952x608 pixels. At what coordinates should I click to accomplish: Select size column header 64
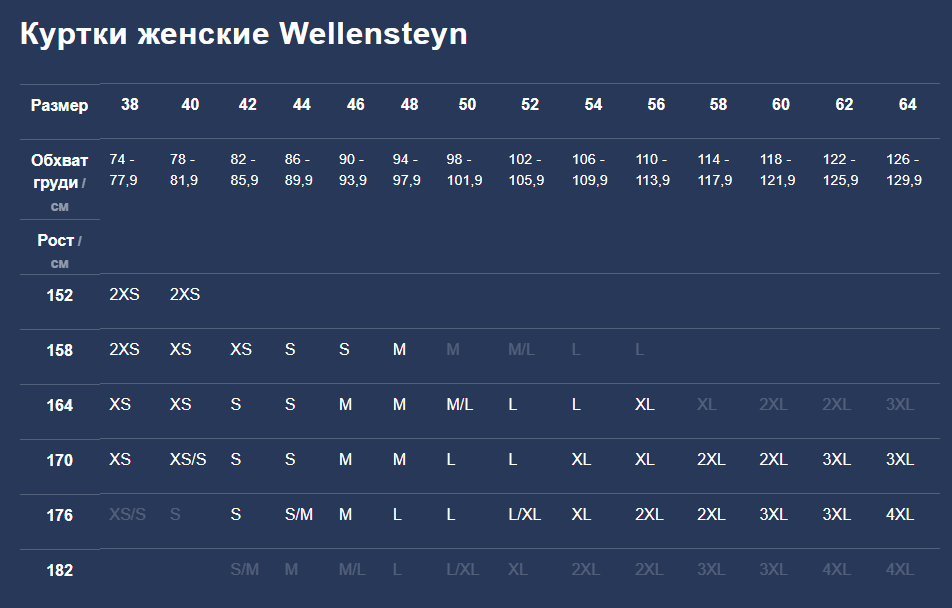[907, 104]
